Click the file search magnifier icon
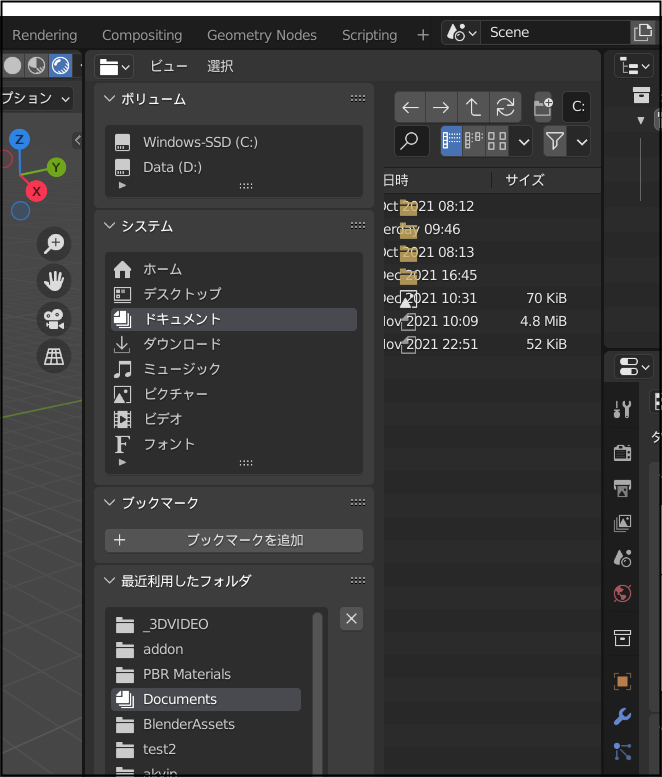 411,141
